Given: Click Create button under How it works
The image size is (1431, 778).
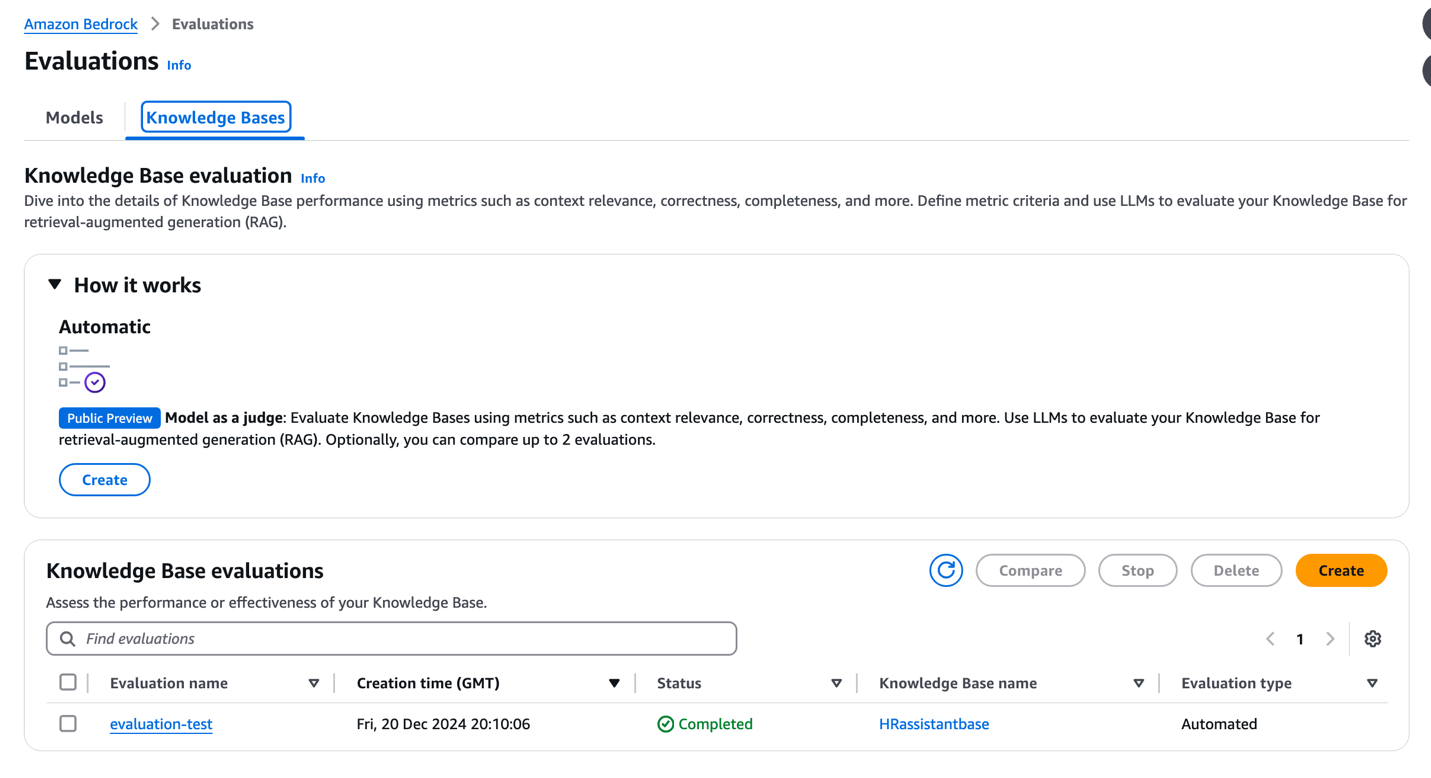Looking at the screenshot, I should [x=105, y=480].
